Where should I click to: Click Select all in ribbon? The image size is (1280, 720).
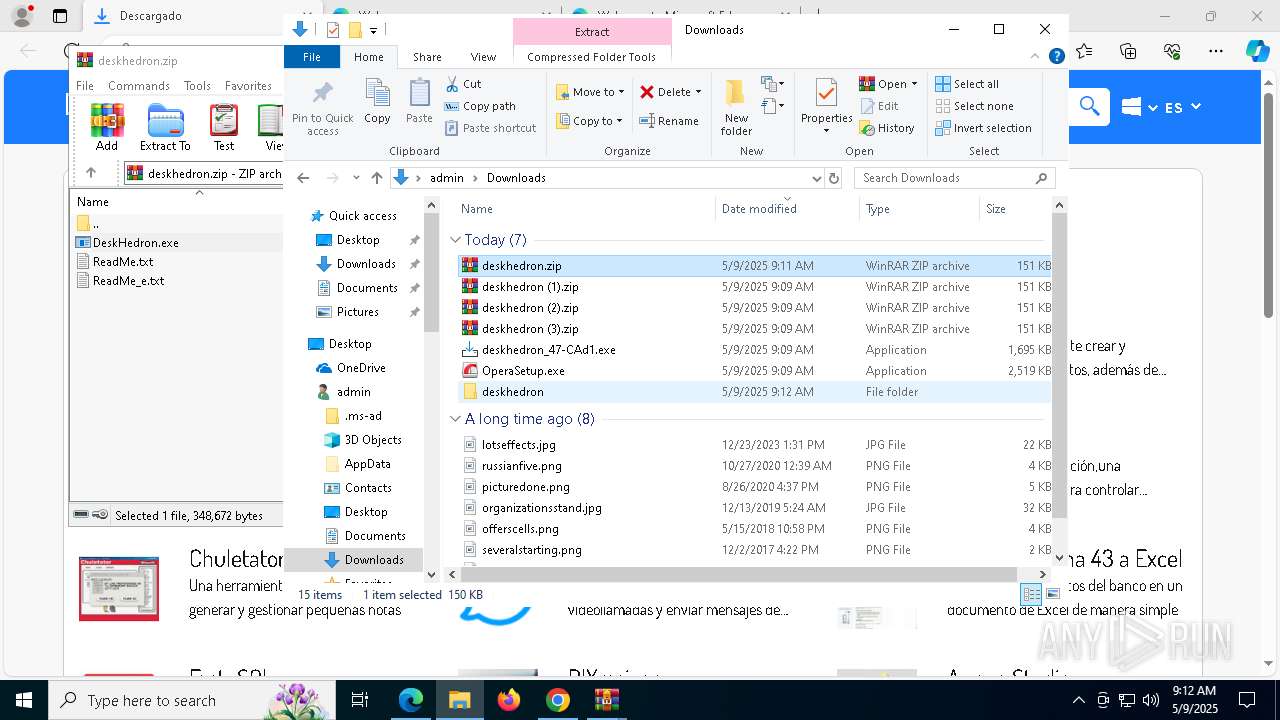(x=967, y=84)
